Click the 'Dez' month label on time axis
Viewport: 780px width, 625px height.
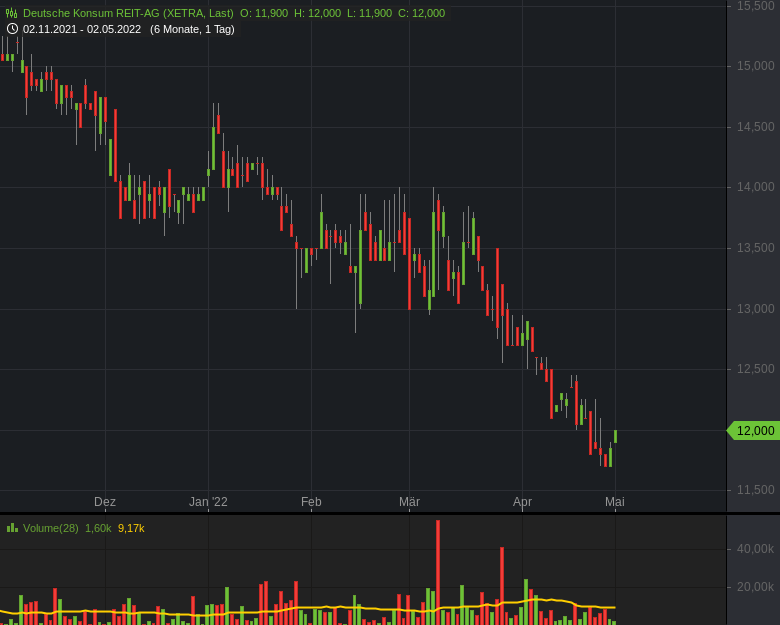click(x=105, y=502)
